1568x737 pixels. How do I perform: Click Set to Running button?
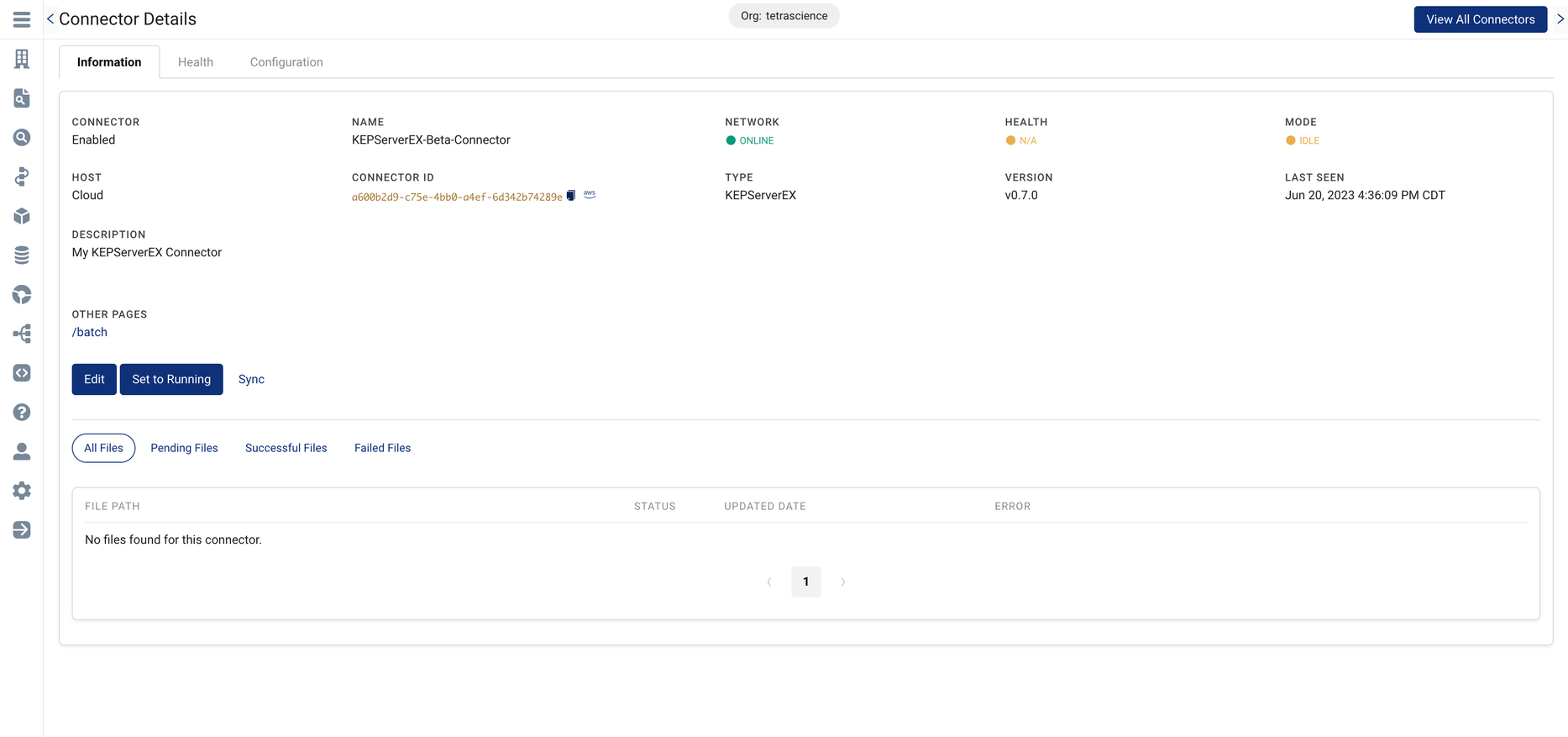(x=171, y=379)
